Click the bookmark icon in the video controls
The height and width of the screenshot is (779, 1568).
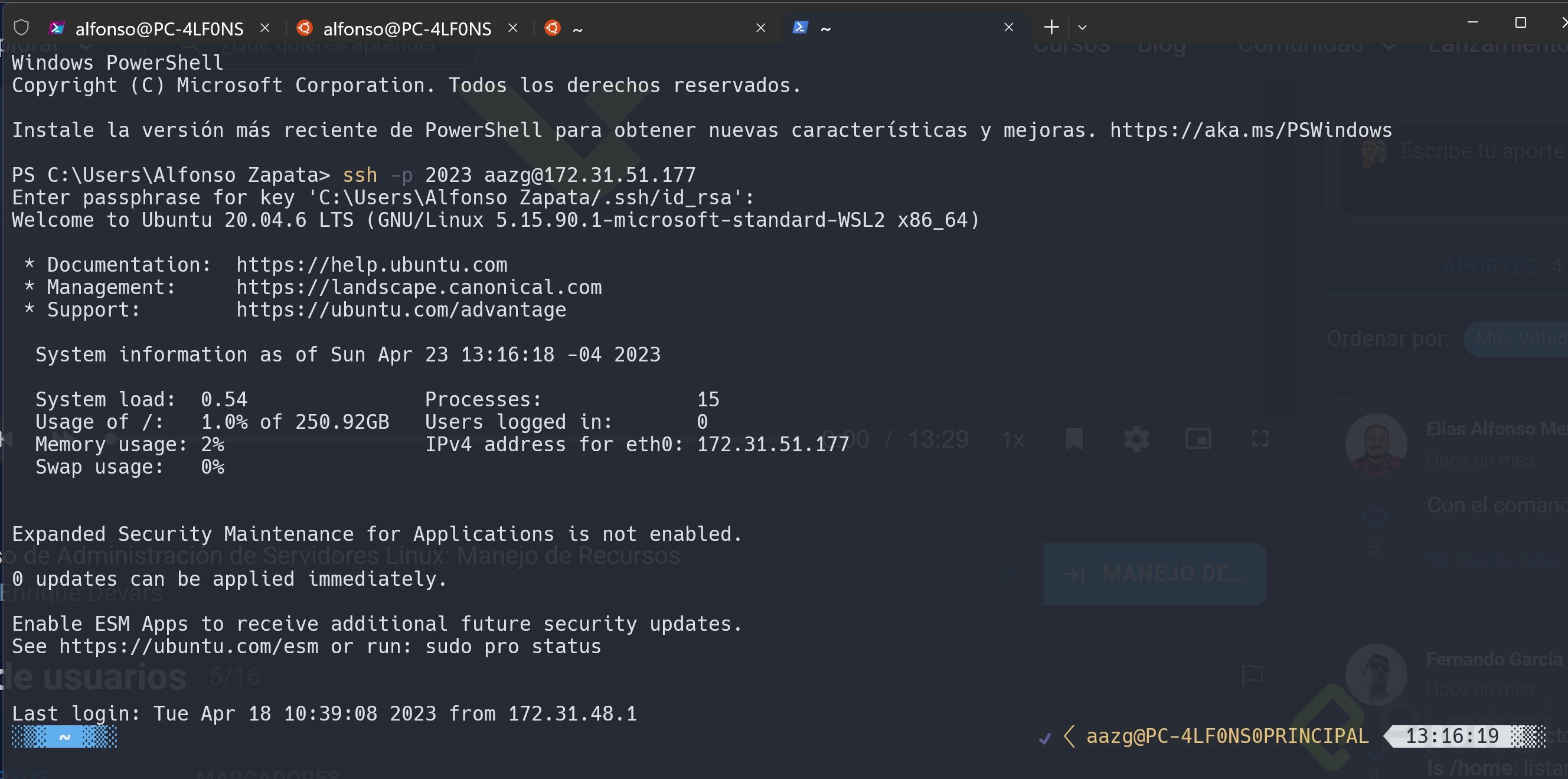point(1074,439)
